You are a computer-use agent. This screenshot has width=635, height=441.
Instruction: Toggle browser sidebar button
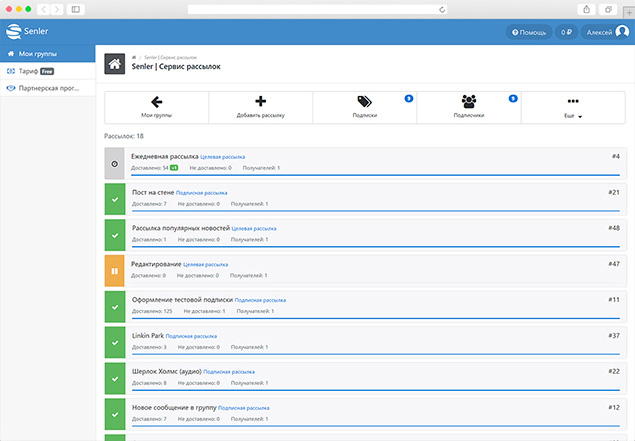tap(76, 9)
